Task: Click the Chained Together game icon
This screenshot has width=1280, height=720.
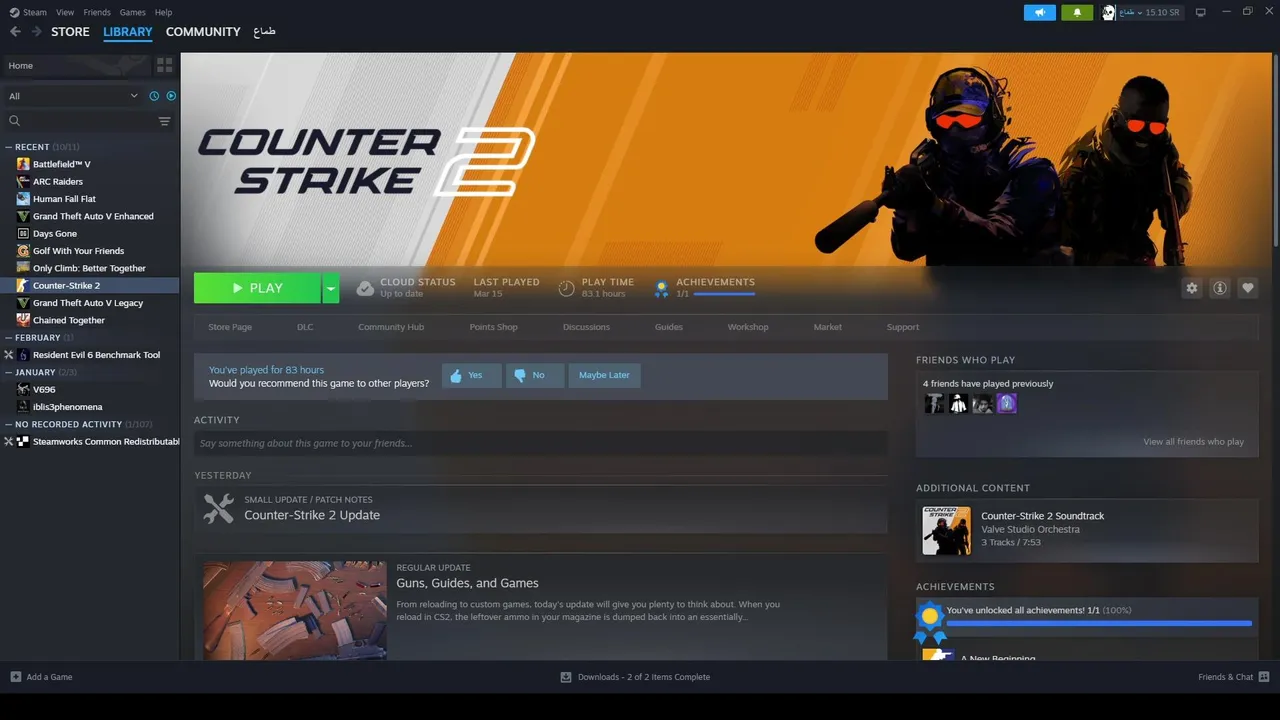Action: point(24,320)
